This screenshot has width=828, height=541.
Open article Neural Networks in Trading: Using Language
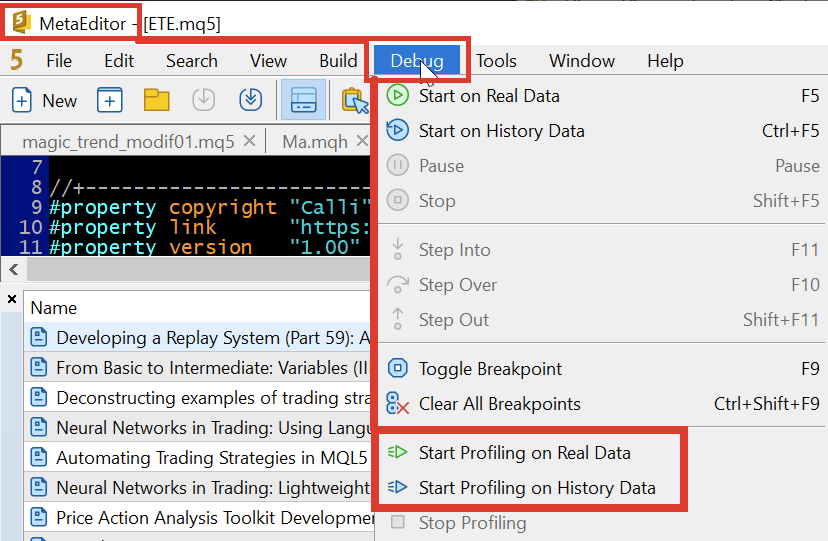[199, 428]
